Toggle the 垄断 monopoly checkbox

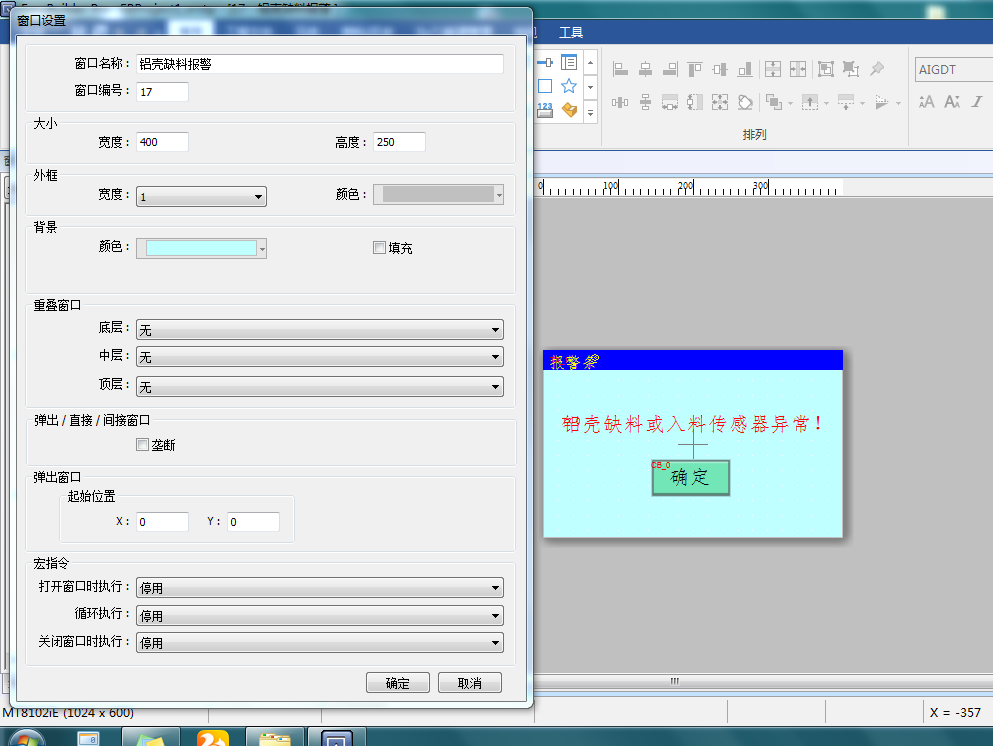[142, 445]
